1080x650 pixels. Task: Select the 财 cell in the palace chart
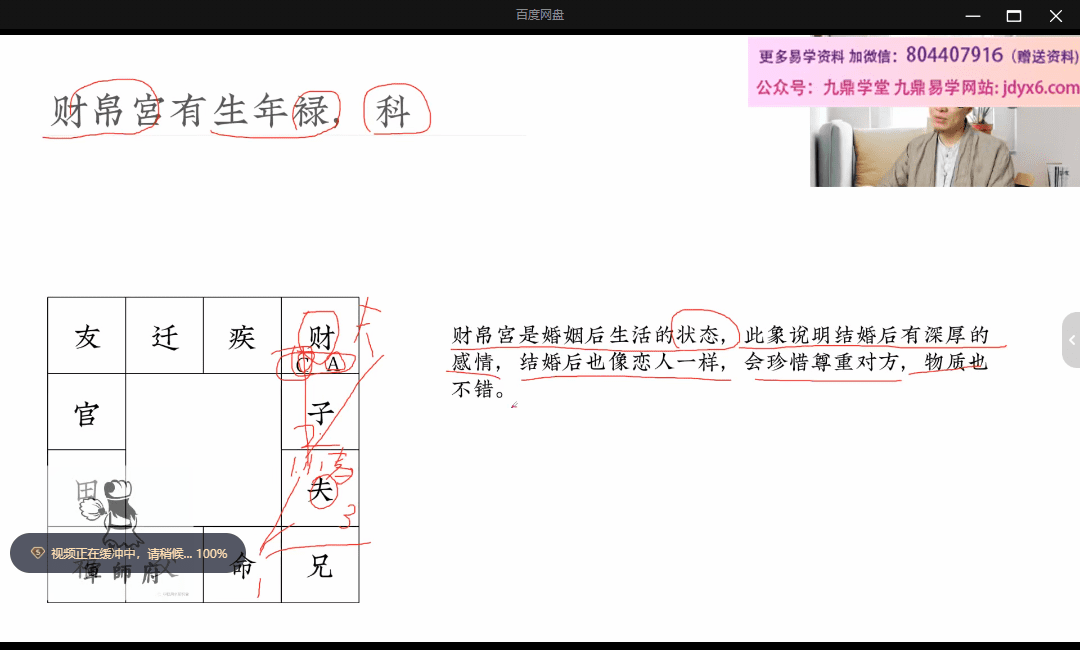coord(320,337)
